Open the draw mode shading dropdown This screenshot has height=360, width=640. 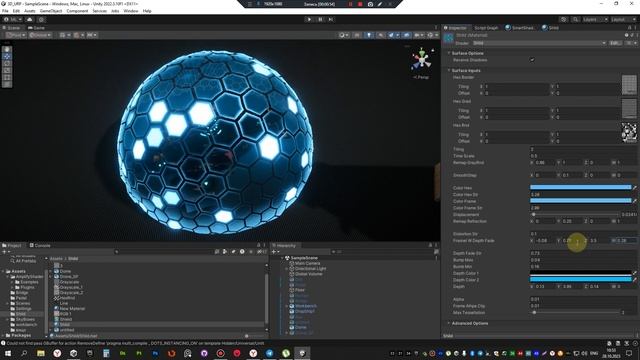coord(344,35)
